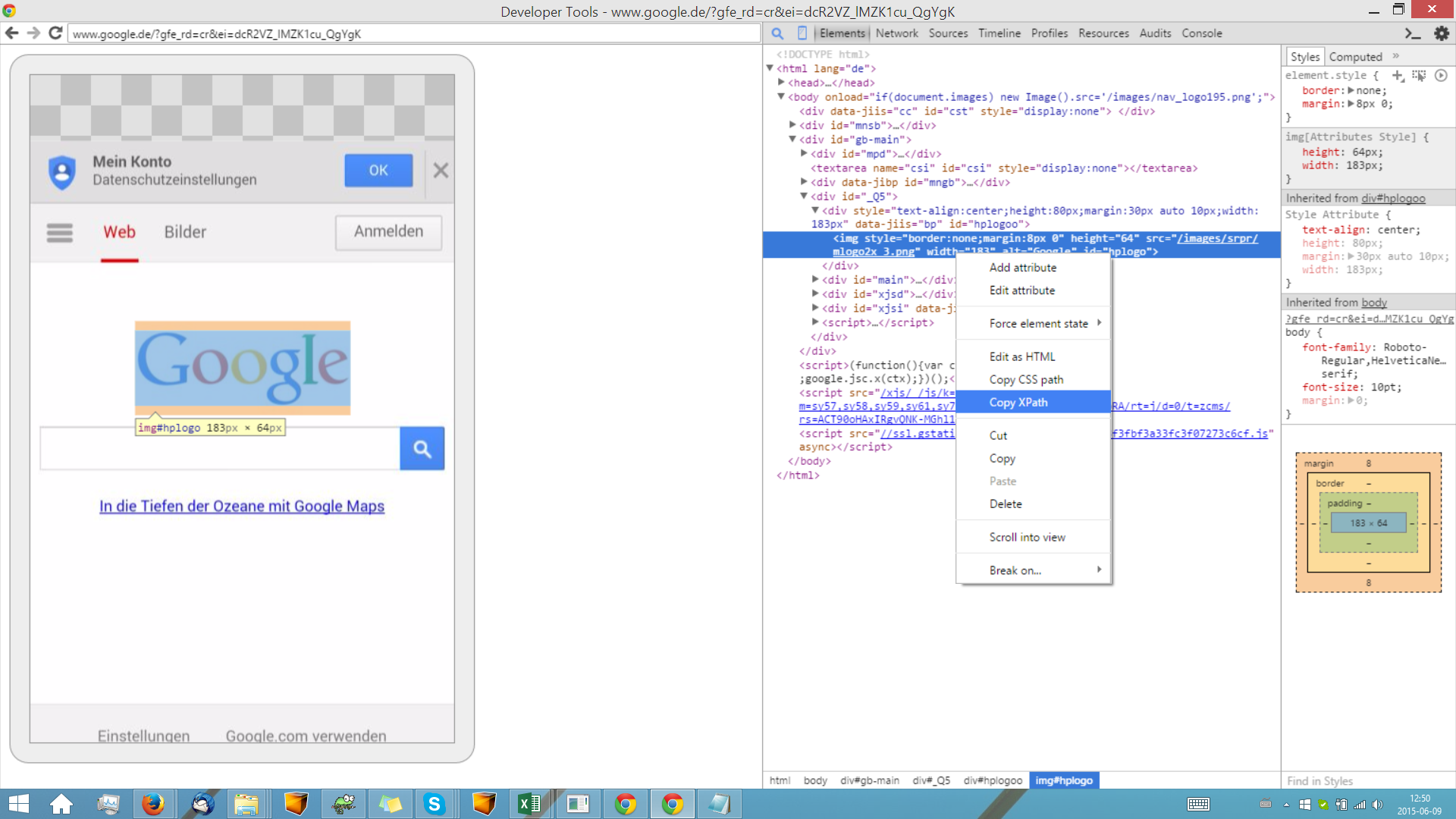Expand div id="main" node
The width and height of the screenshot is (1456, 819).
pos(815,280)
